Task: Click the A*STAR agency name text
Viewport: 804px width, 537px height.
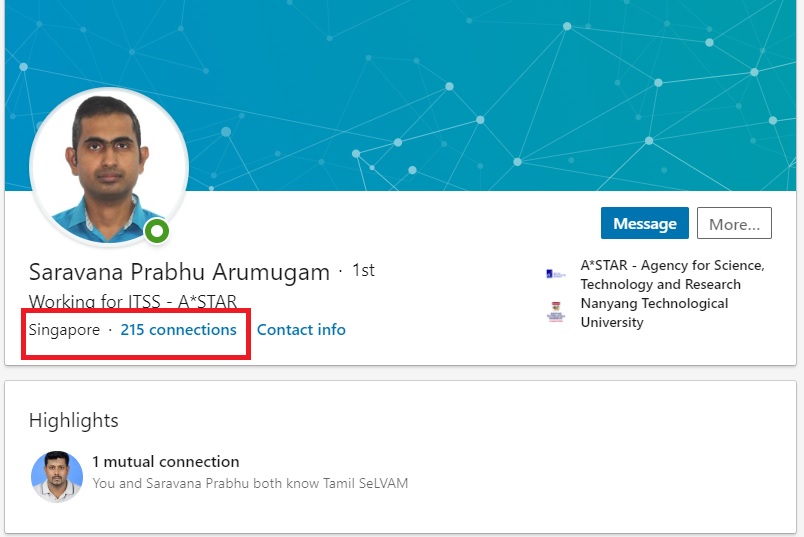Action: [672, 275]
